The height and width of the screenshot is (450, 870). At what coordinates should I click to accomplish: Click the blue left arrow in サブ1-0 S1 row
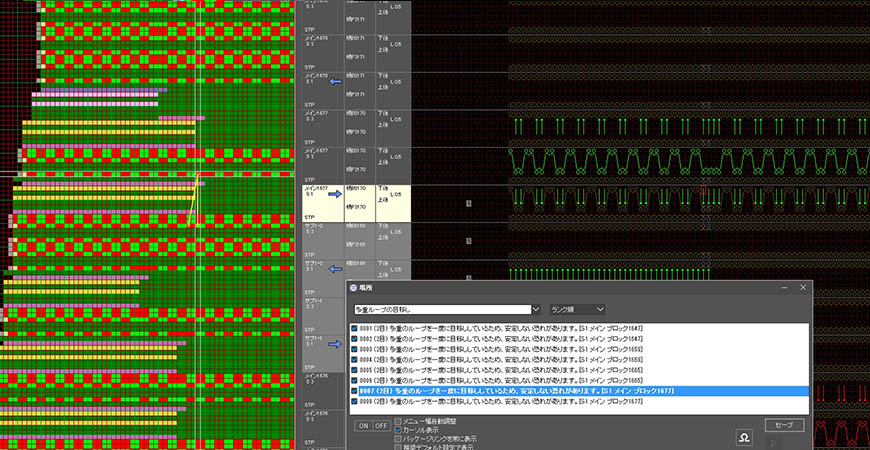click(x=336, y=269)
